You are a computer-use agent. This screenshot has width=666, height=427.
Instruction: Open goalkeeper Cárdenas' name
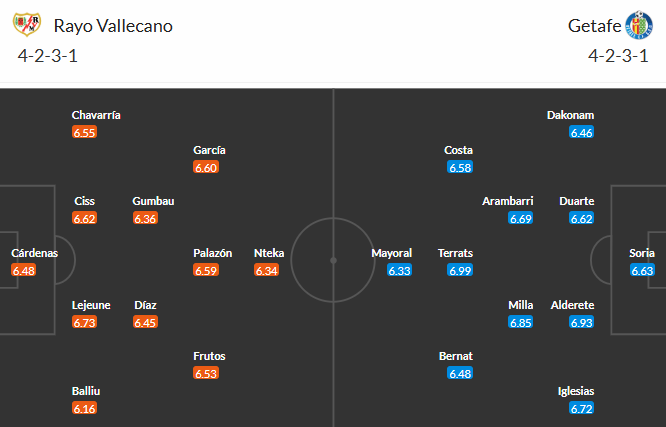(34, 253)
